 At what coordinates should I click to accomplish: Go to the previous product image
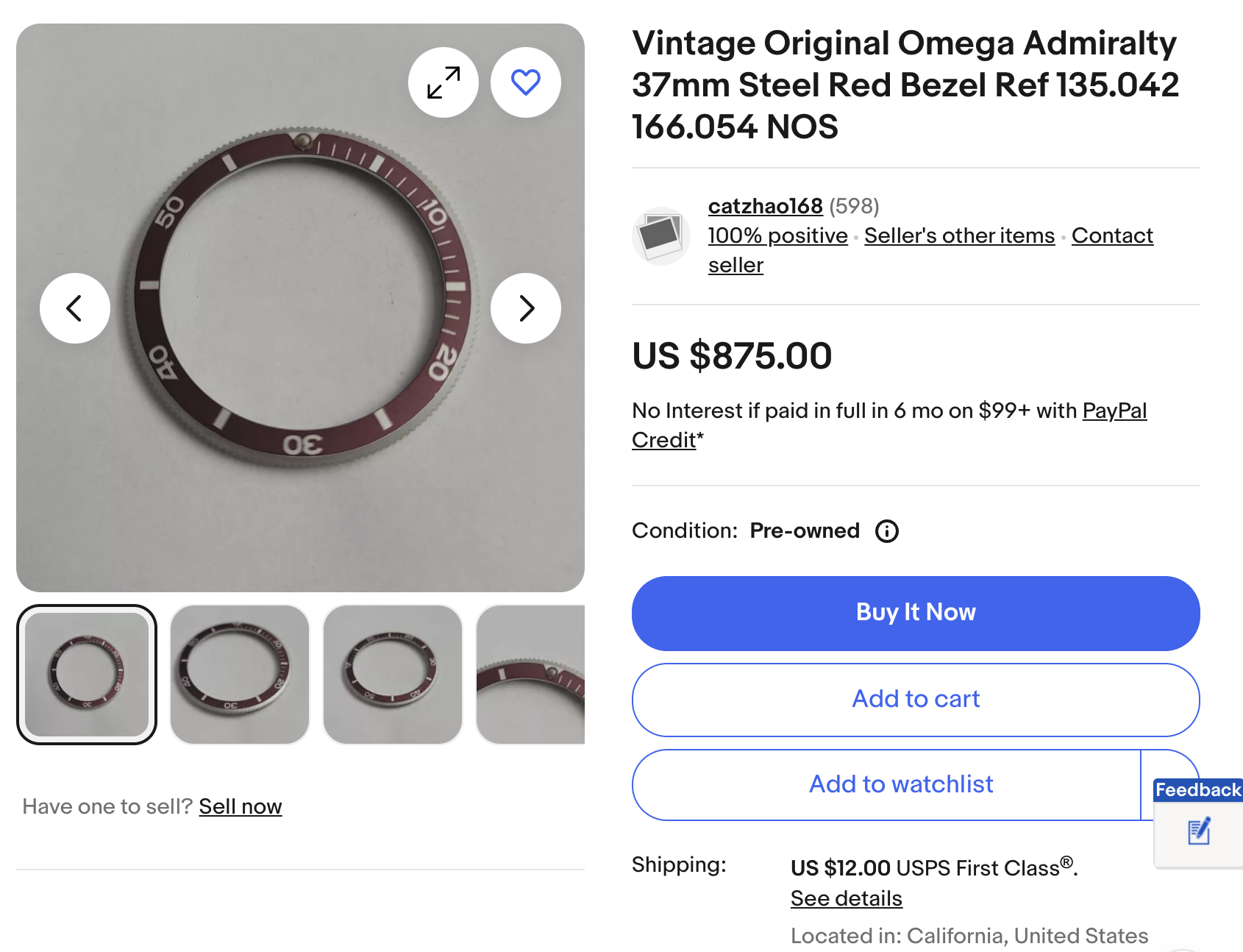point(75,308)
